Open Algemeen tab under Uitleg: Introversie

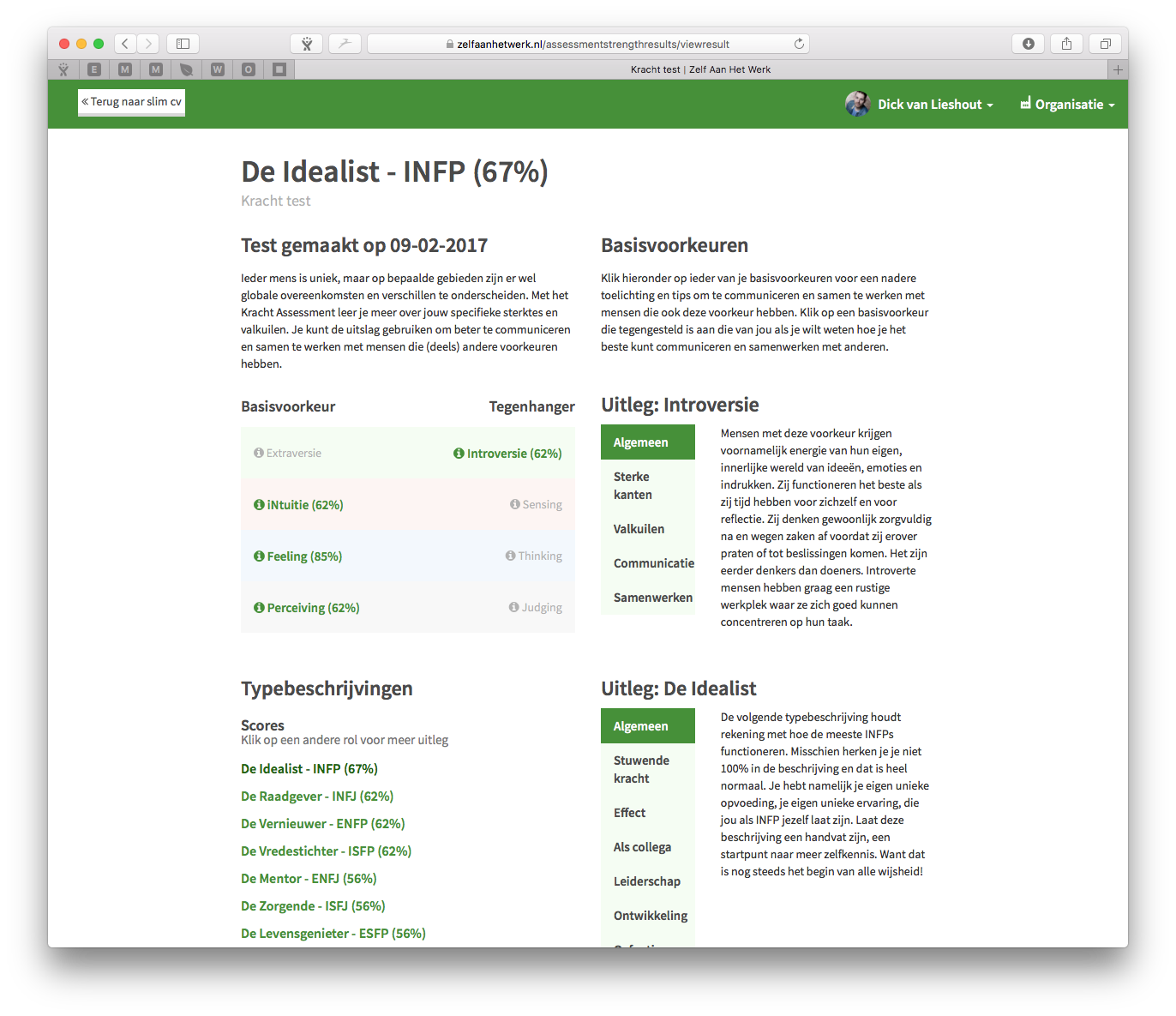pyautogui.click(x=648, y=442)
